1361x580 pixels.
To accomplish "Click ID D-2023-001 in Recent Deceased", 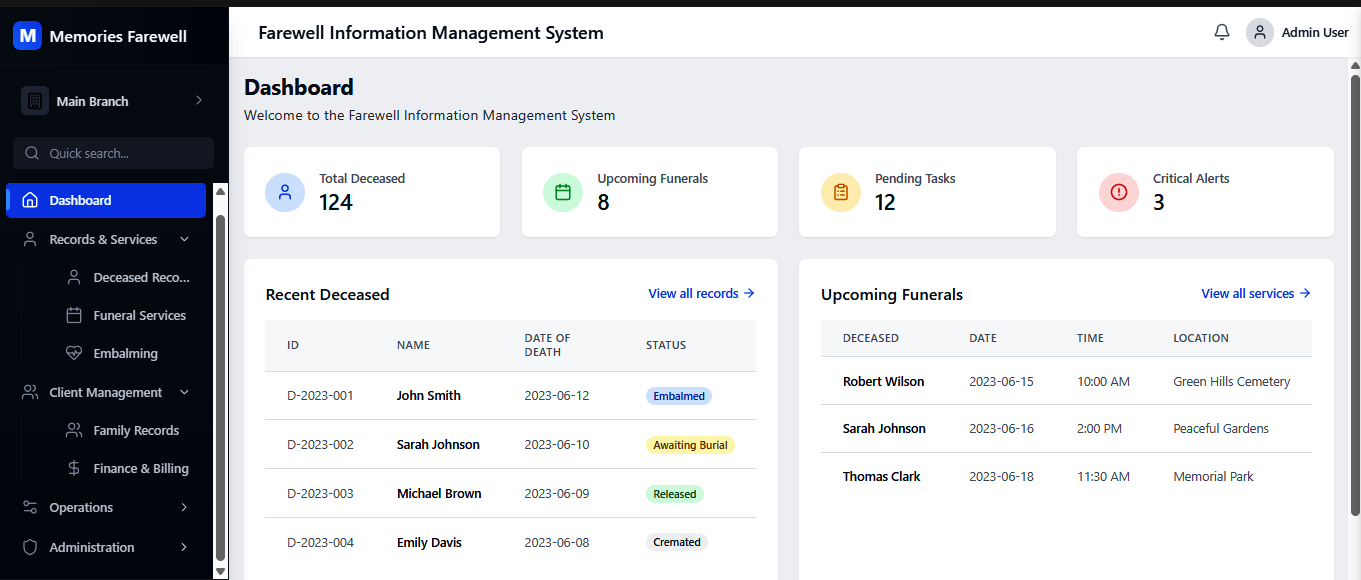I will 320,395.
